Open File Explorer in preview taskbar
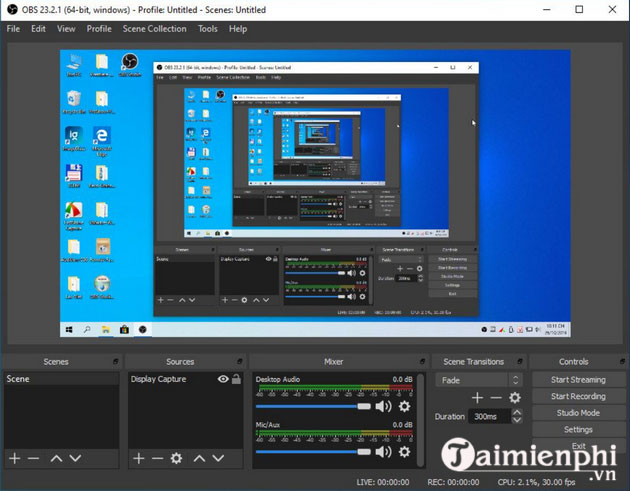Screen dimensions: 630x491 [x=106, y=329]
